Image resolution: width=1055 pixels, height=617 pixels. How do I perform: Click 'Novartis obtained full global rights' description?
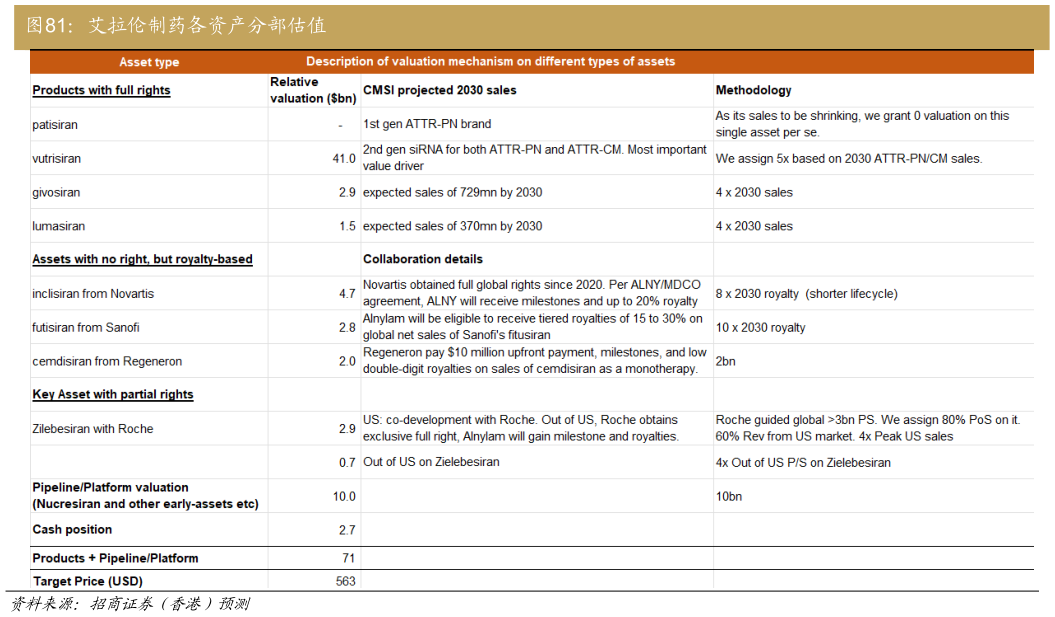point(532,293)
